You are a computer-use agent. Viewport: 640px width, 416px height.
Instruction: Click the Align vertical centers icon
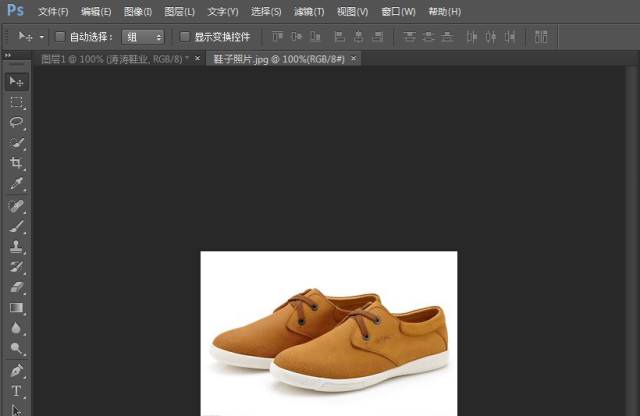click(297, 37)
